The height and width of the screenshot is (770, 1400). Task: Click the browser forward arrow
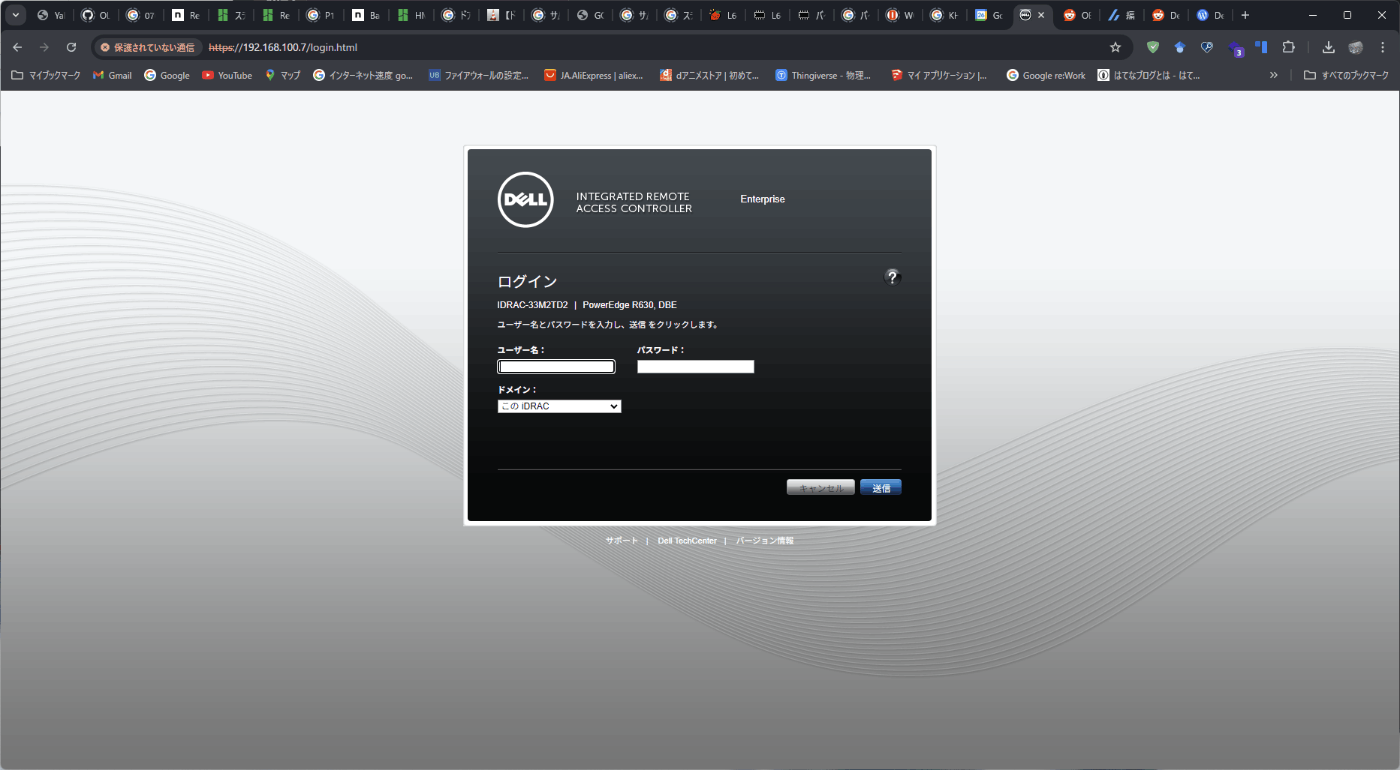tap(44, 47)
